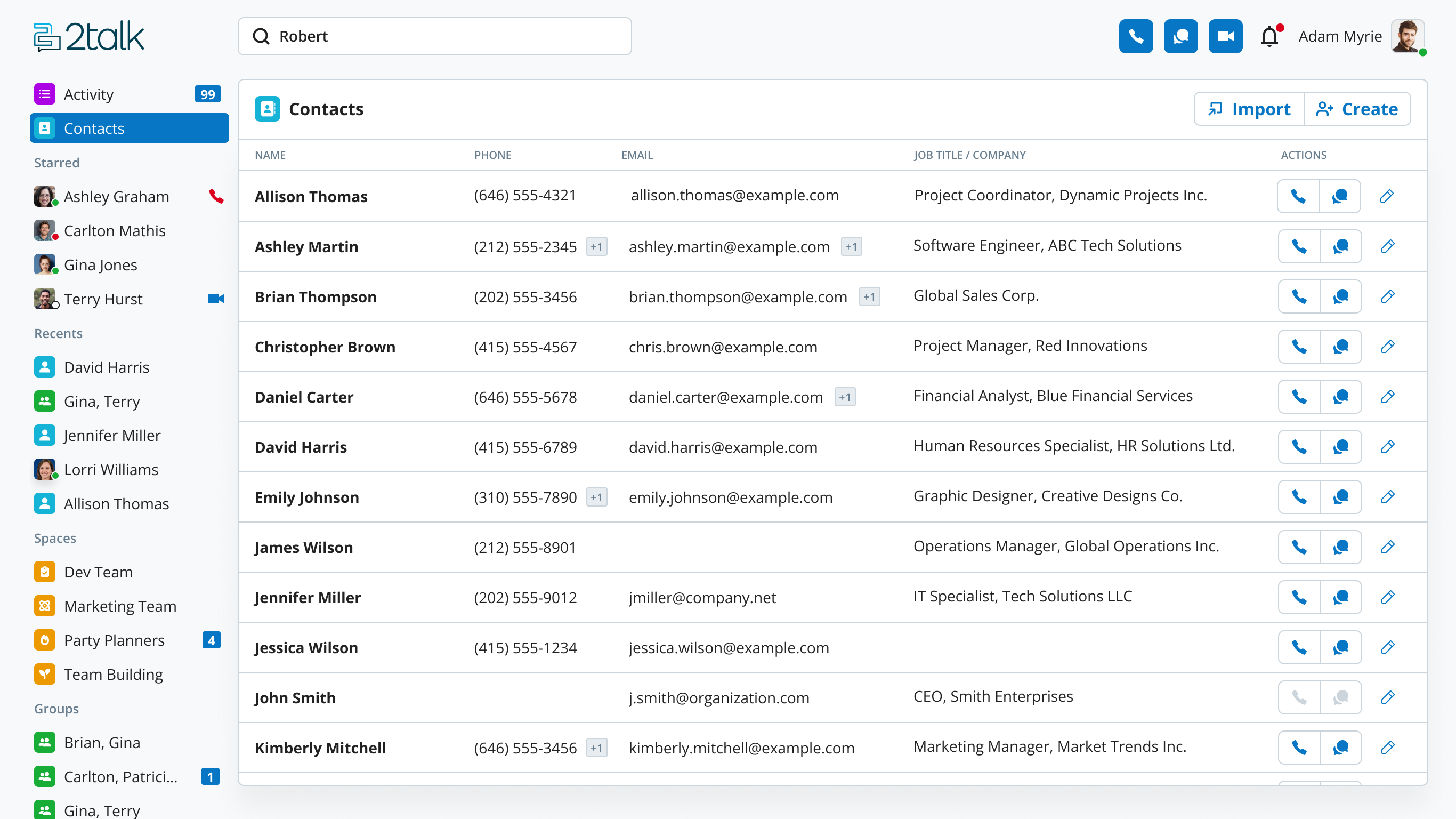Expand Emily Johnson extra phone +1
Screen dimensions: 1456x819
click(x=596, y=497)
